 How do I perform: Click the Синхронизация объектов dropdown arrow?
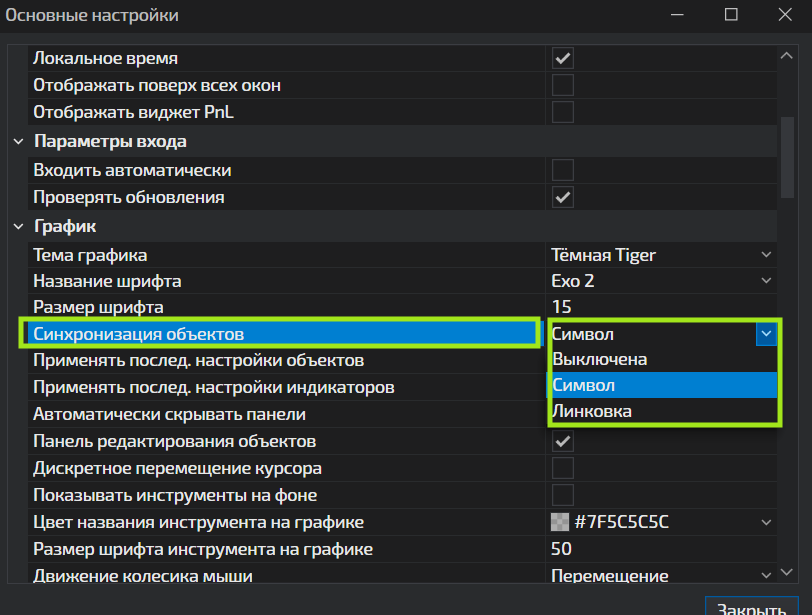click(x=766, y=334)
